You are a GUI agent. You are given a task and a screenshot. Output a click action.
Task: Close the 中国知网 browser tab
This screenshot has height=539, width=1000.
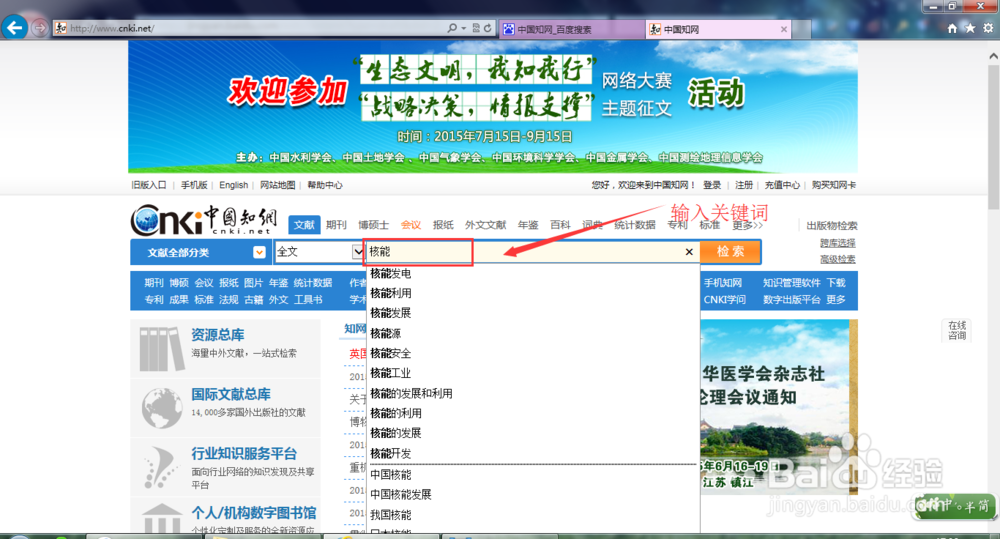[x=784, y=29]
